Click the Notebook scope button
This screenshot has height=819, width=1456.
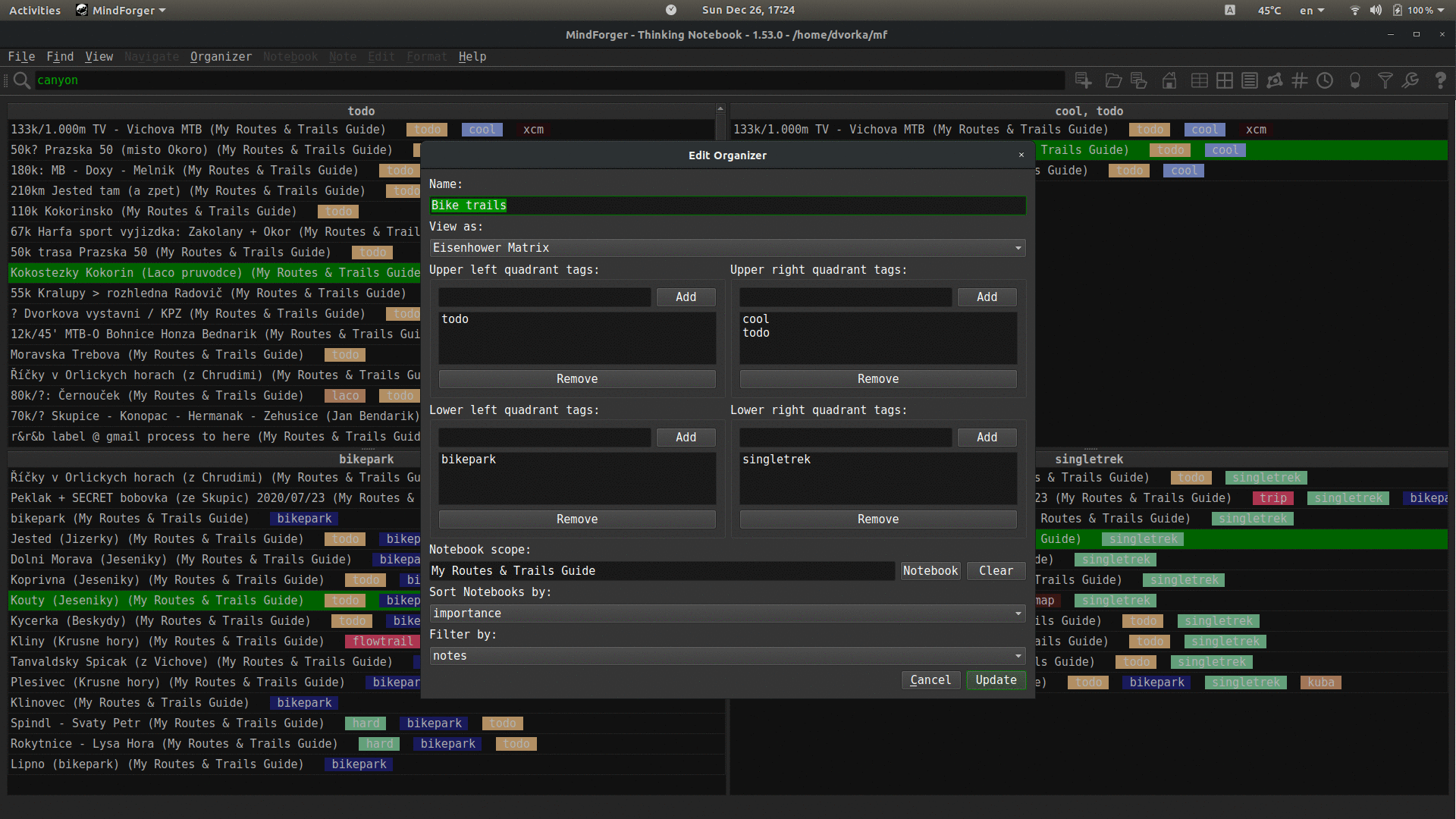tap(930, 571)
